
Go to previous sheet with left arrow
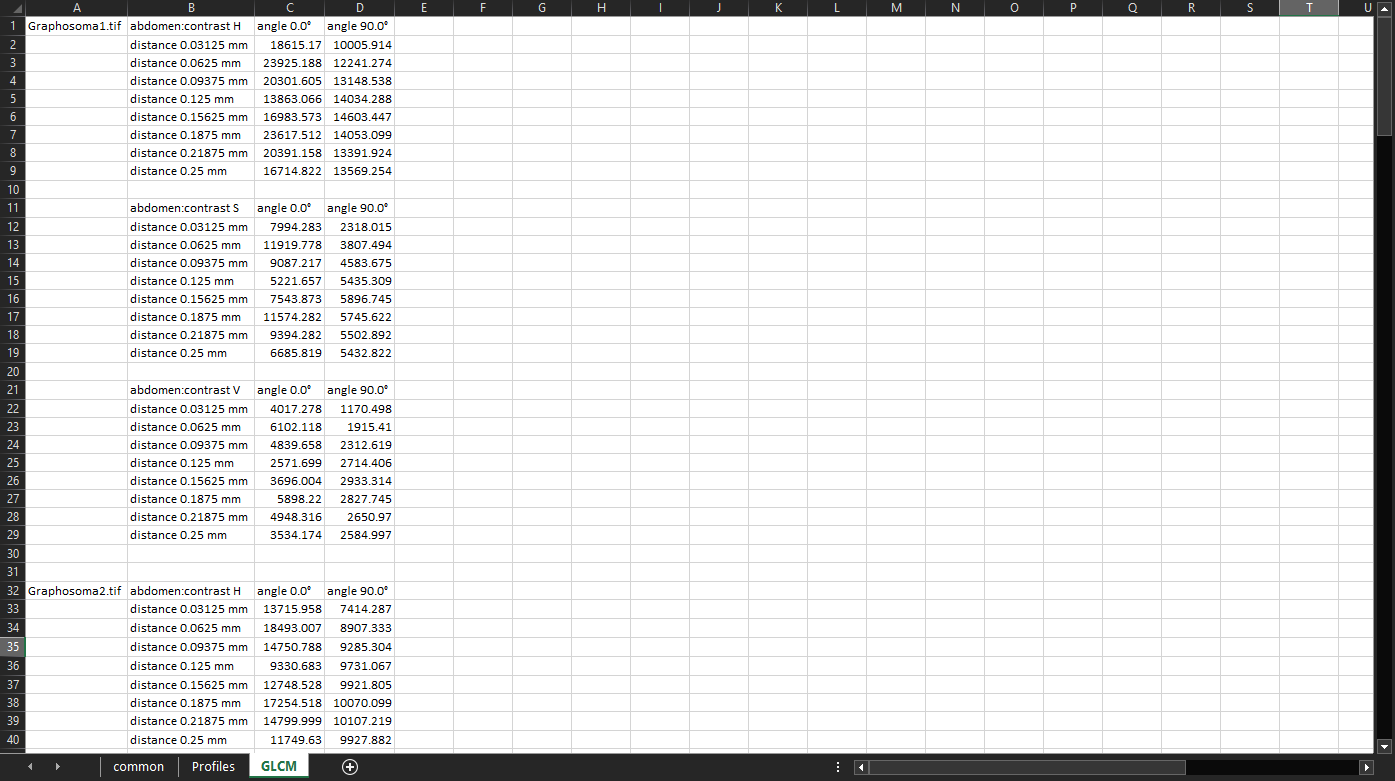pos(31,767)
